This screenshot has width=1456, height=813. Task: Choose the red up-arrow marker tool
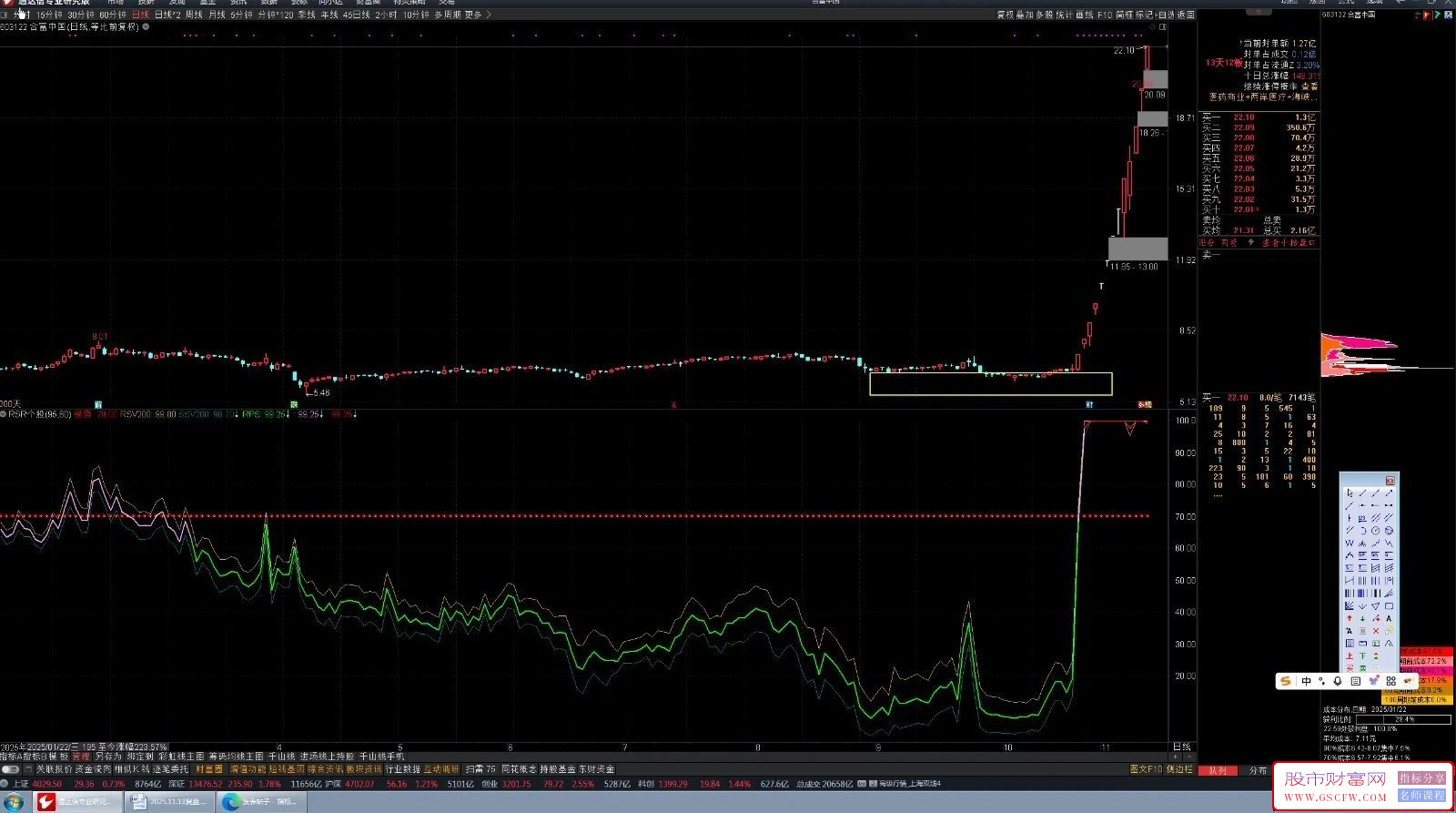click(1349, 618)
